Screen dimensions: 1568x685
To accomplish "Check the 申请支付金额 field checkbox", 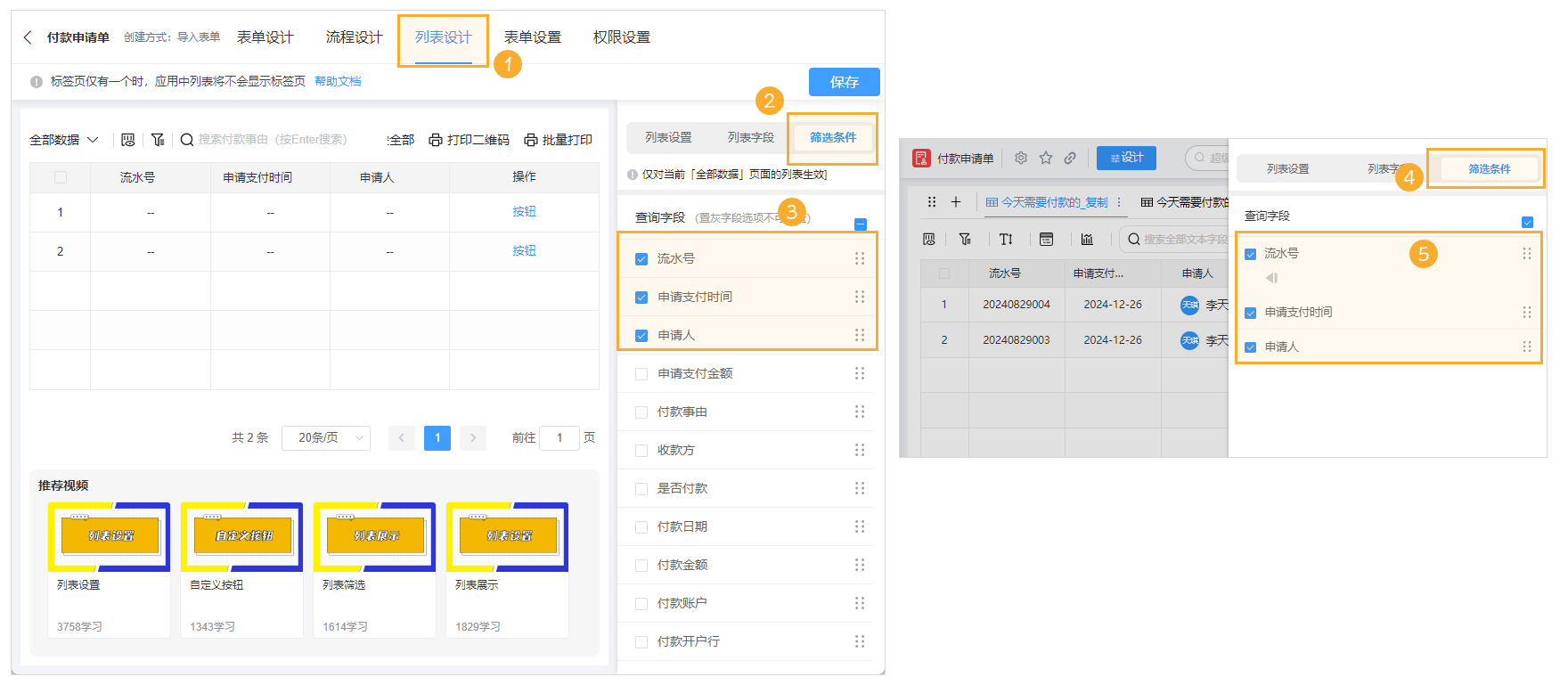I will (641, 374).
